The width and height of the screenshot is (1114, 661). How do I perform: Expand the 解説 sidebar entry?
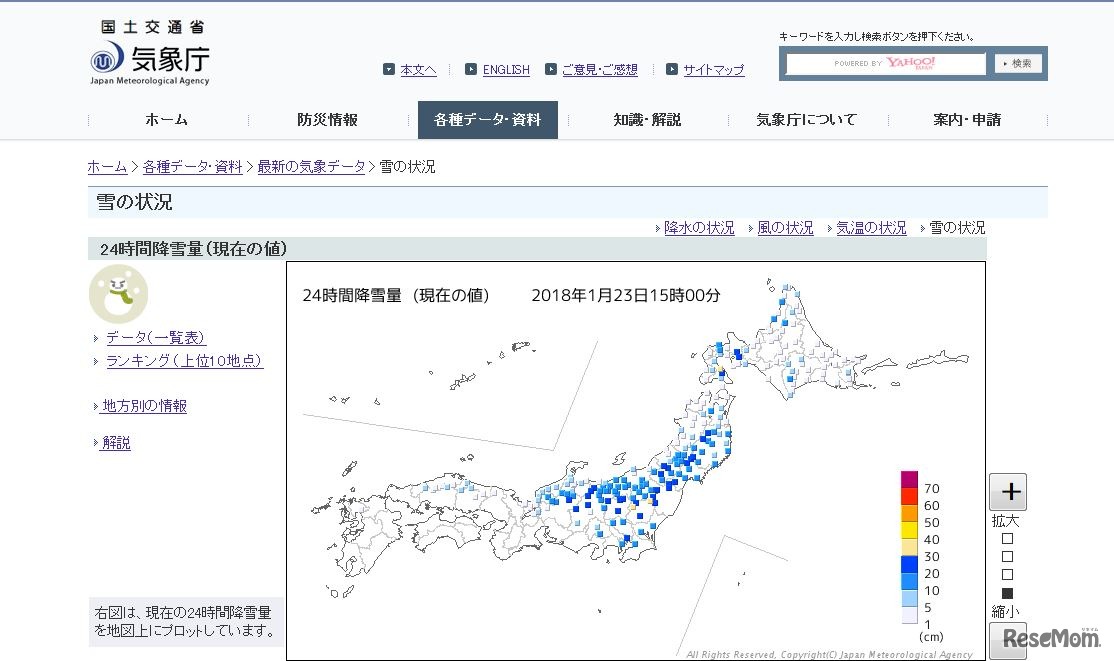coord(115,443)
